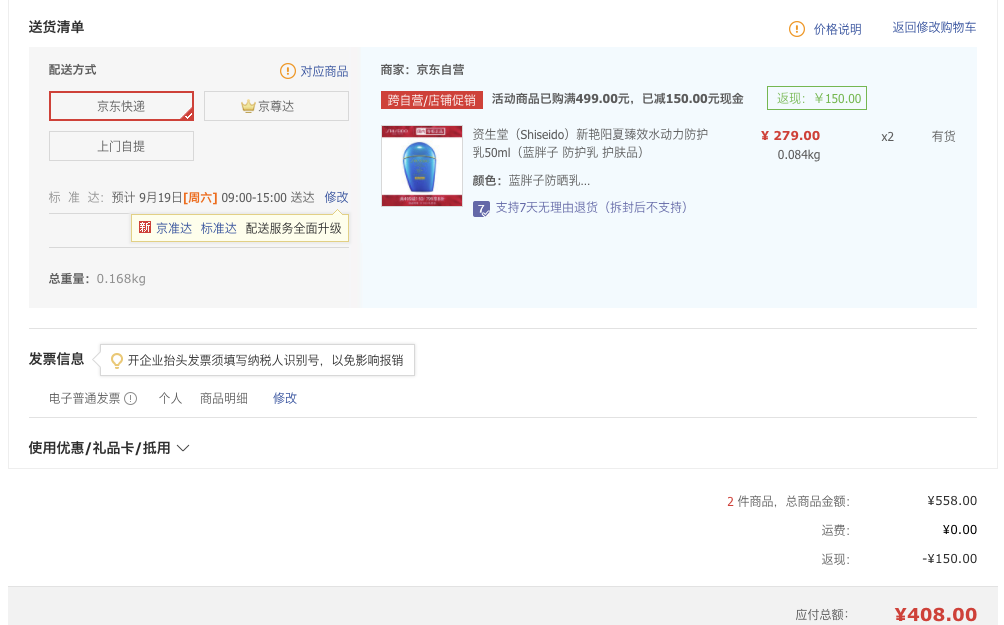
Task: Click the ¥558.00 total goods amount
Action: 952,501
